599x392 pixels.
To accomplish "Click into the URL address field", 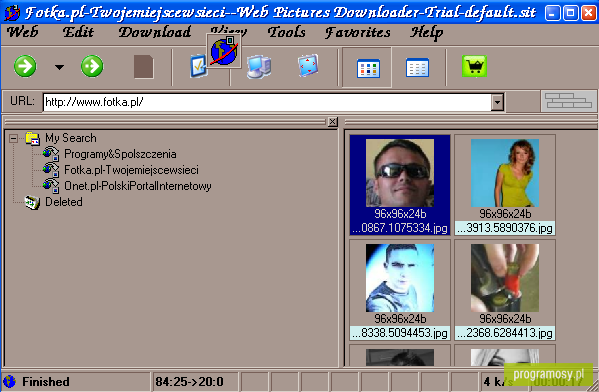I will point(267,102).
